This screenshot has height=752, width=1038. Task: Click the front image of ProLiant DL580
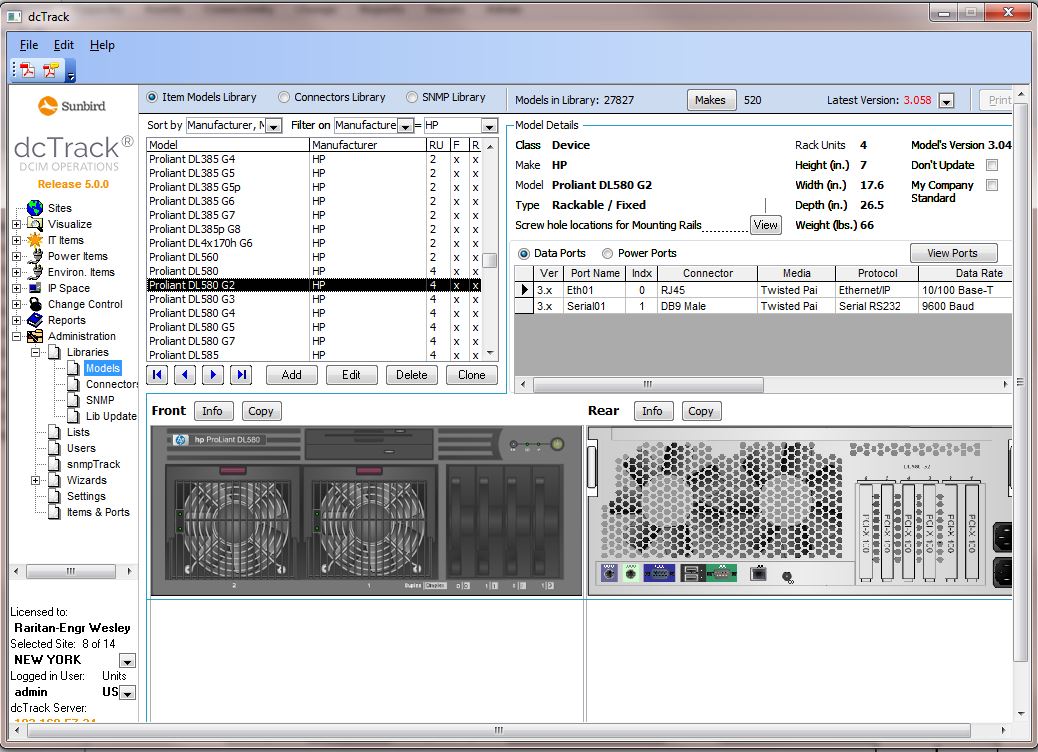point(366,511)
